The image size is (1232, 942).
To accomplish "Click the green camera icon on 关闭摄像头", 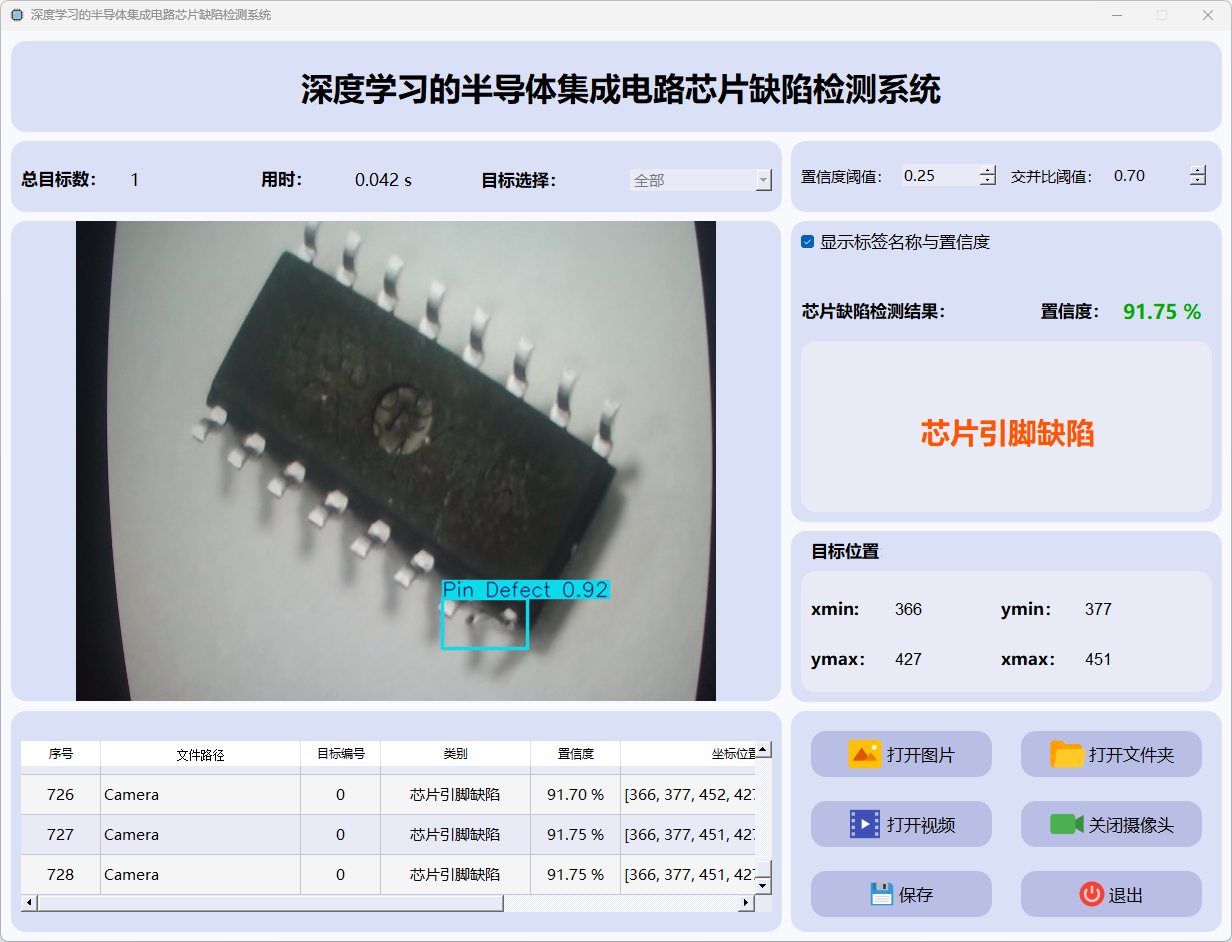I will (1066, 824).
